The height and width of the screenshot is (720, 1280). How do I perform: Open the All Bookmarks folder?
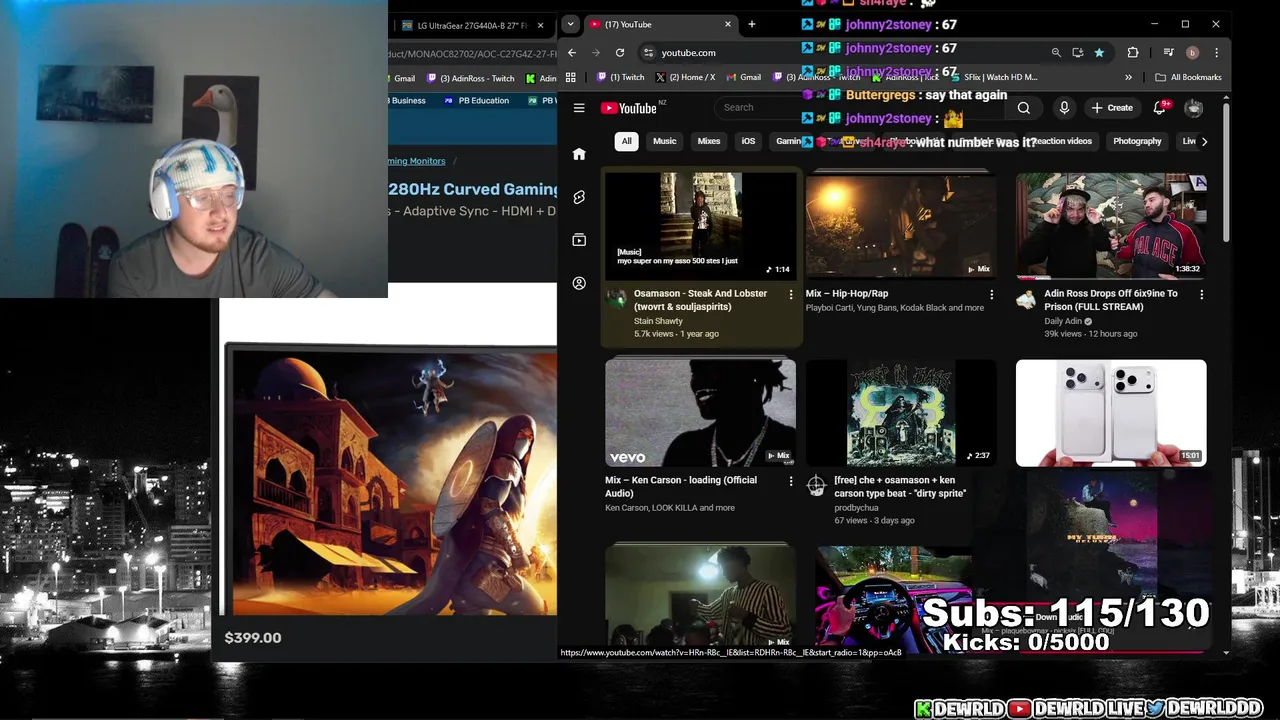(x=1188, y=77)
